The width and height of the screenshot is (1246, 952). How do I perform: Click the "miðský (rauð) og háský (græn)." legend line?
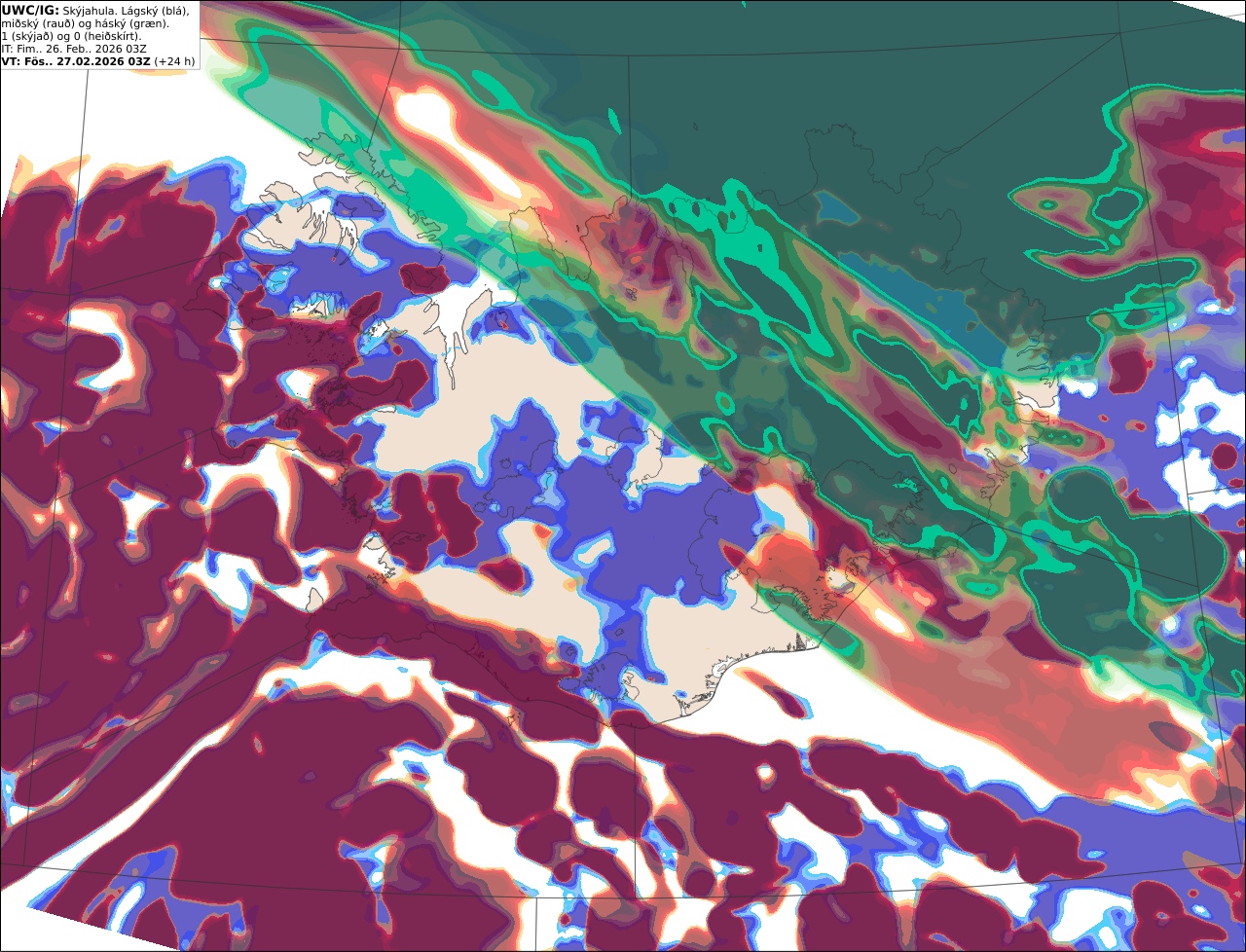click(85, 23)
